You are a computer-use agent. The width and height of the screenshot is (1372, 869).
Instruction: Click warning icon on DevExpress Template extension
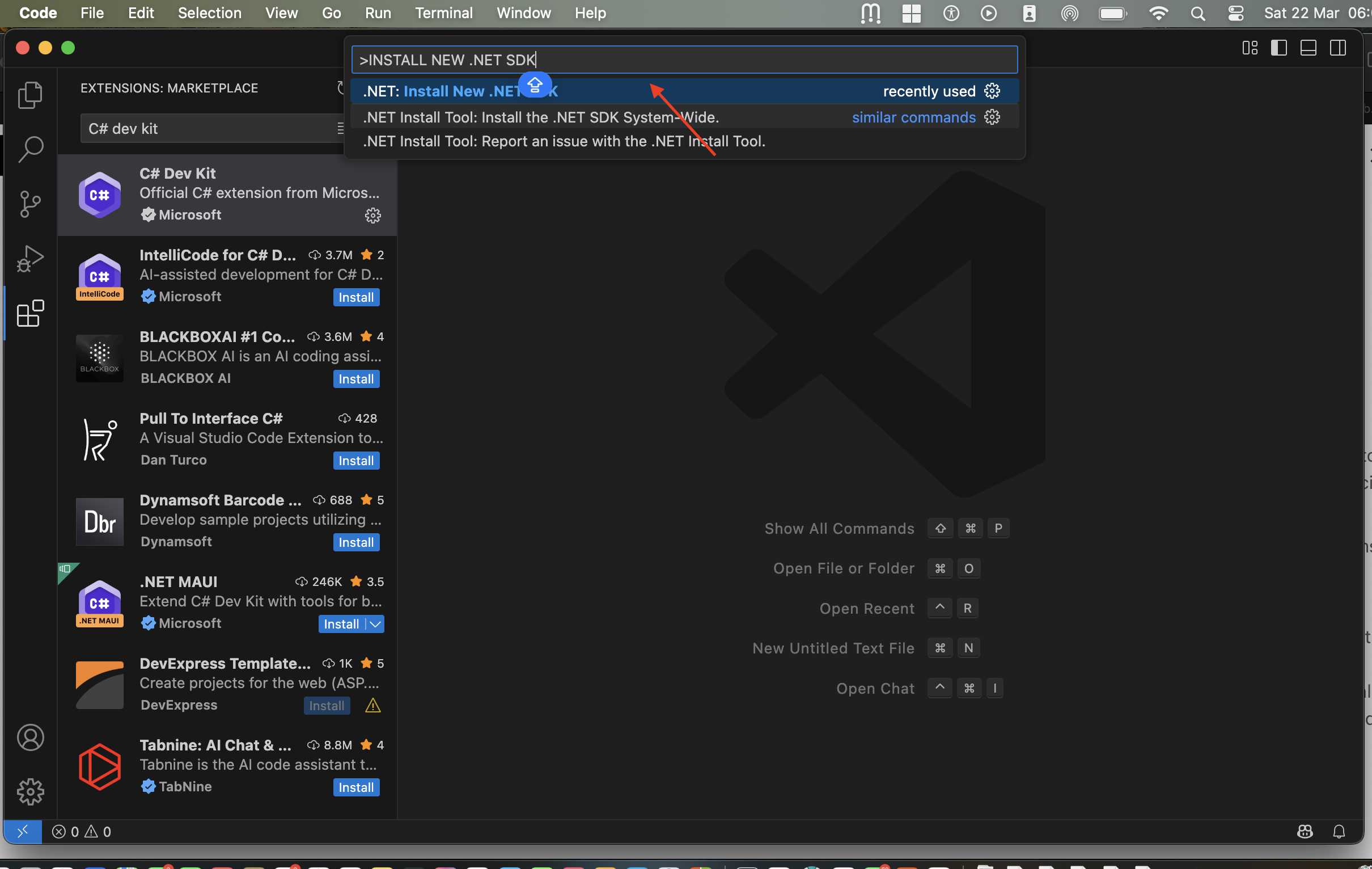(x=372, y=705)
